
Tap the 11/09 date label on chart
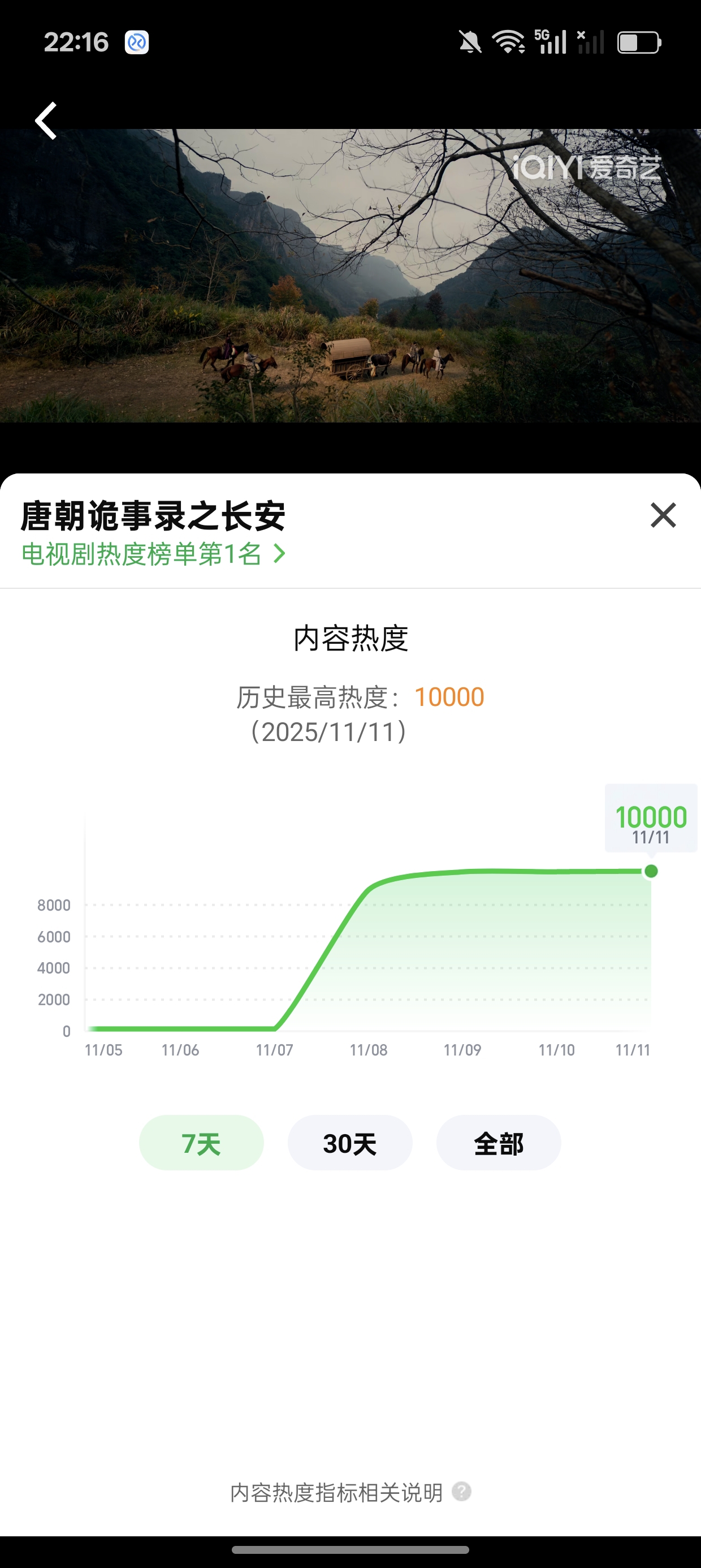pos(462,1050)
